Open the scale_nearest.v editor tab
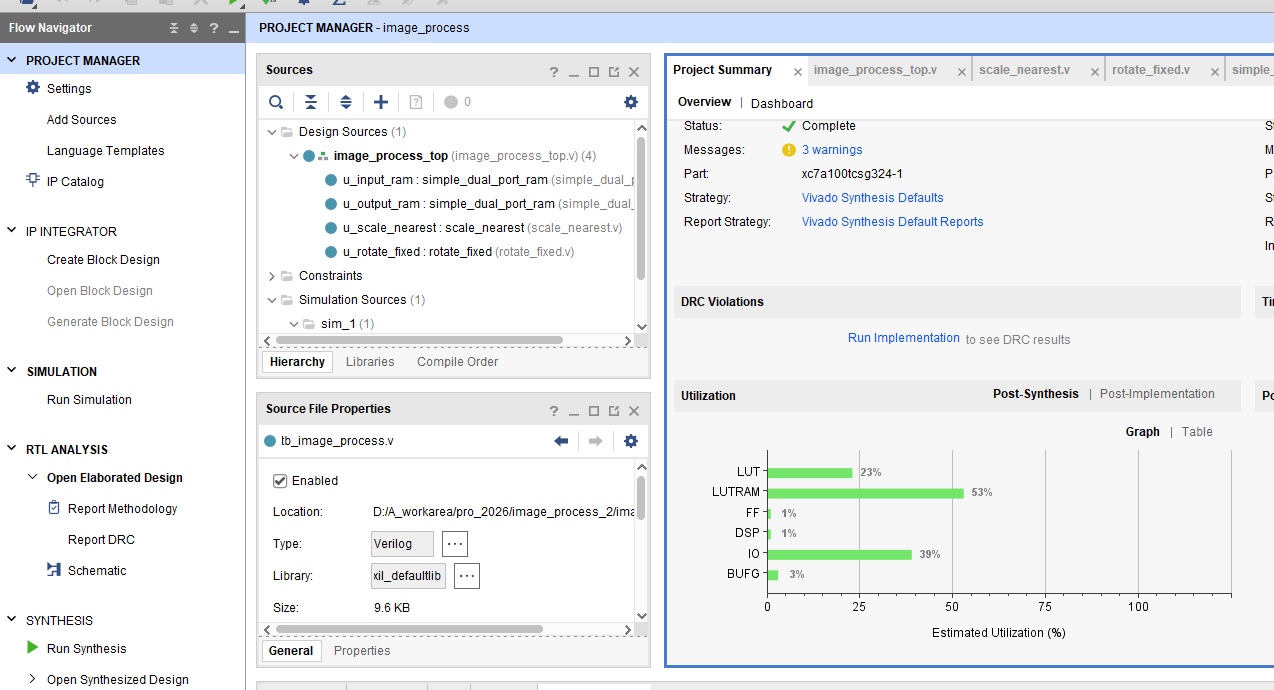The width and height of the screenshot is (1274, 690). coord(1024,70)
